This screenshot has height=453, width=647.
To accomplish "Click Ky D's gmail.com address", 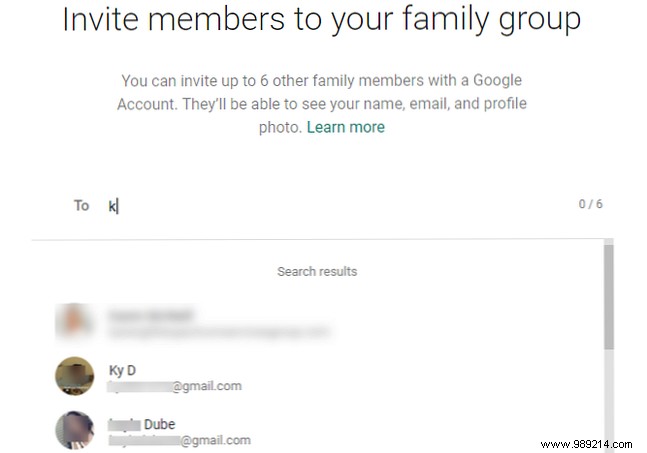I will [175, 386].
